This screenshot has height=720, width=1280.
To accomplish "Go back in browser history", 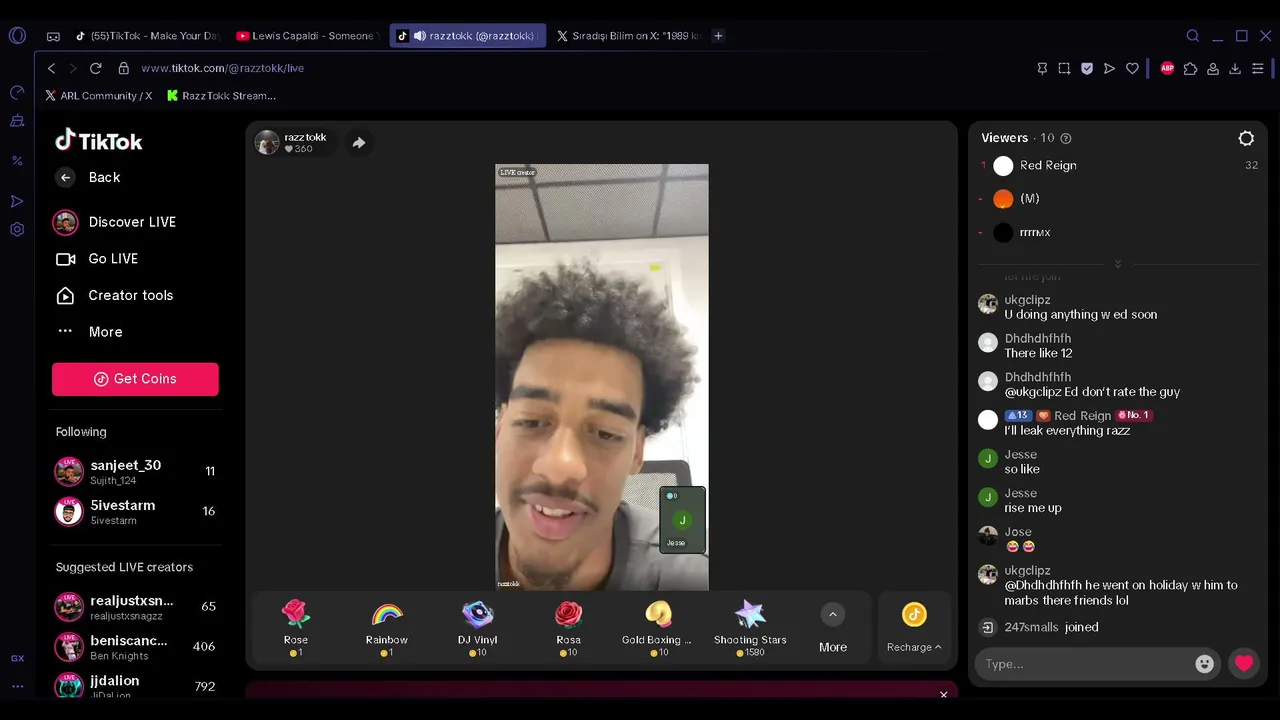I will tap(52, 68).
